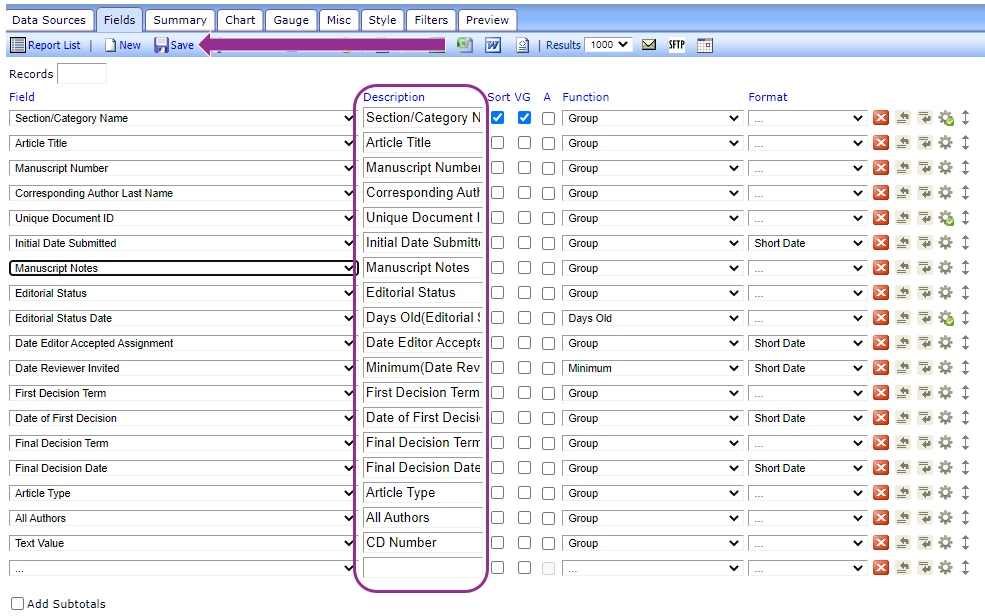Image resolution: width=985 pixels, height=616 pixels.
Task: Click the Save icon in the toolbar
Action: [162, 45]
